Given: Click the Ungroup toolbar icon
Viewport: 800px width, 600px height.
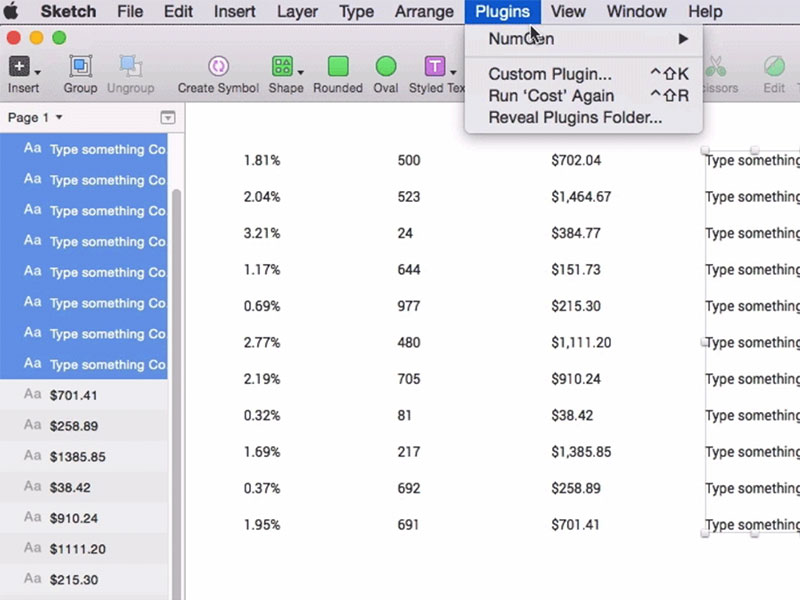Looking at the screenshot, I should point(131,66).
